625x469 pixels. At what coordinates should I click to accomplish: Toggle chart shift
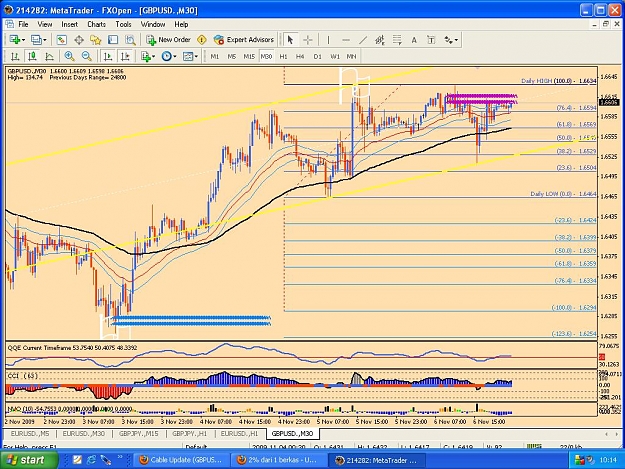125,57
